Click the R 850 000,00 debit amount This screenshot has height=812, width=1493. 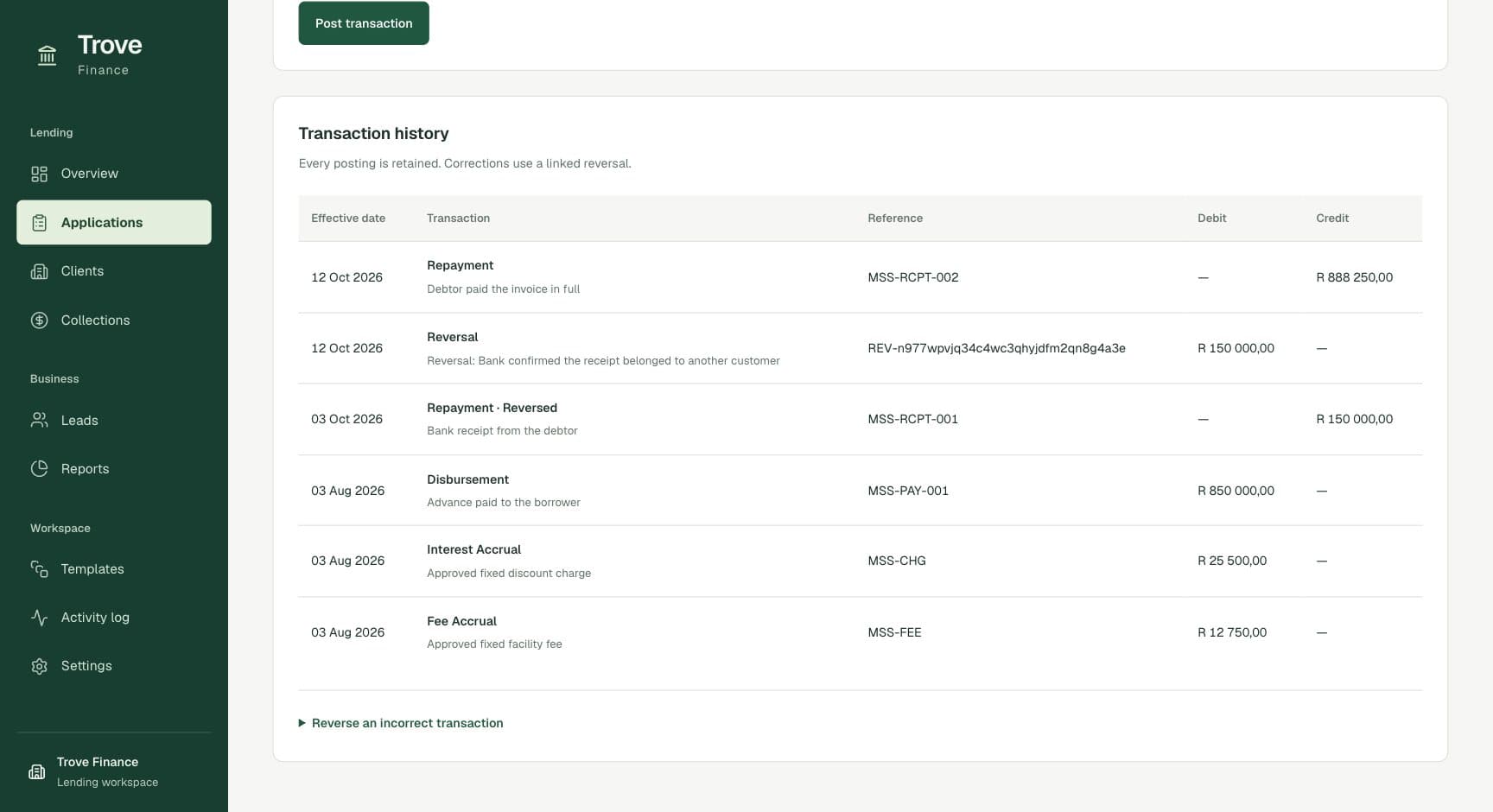coord(1236,491)
